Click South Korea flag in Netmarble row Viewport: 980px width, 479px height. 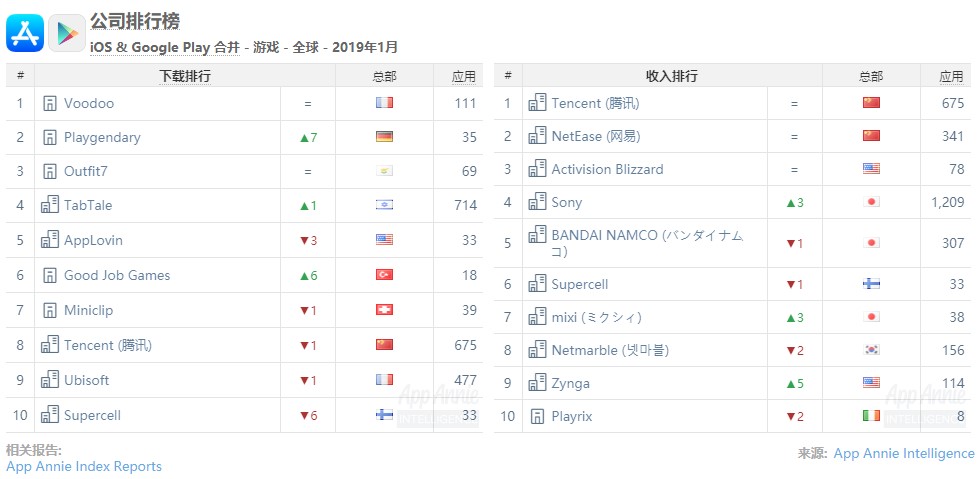pos(871,350)
